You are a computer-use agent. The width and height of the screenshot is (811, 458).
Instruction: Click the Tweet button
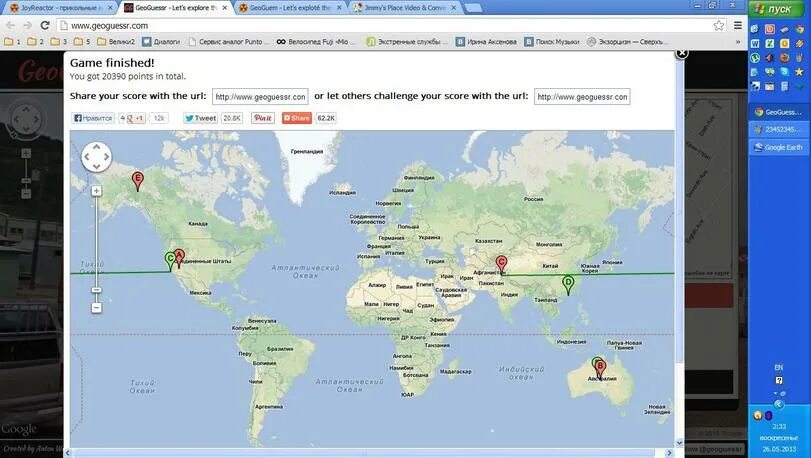(200, 118)
